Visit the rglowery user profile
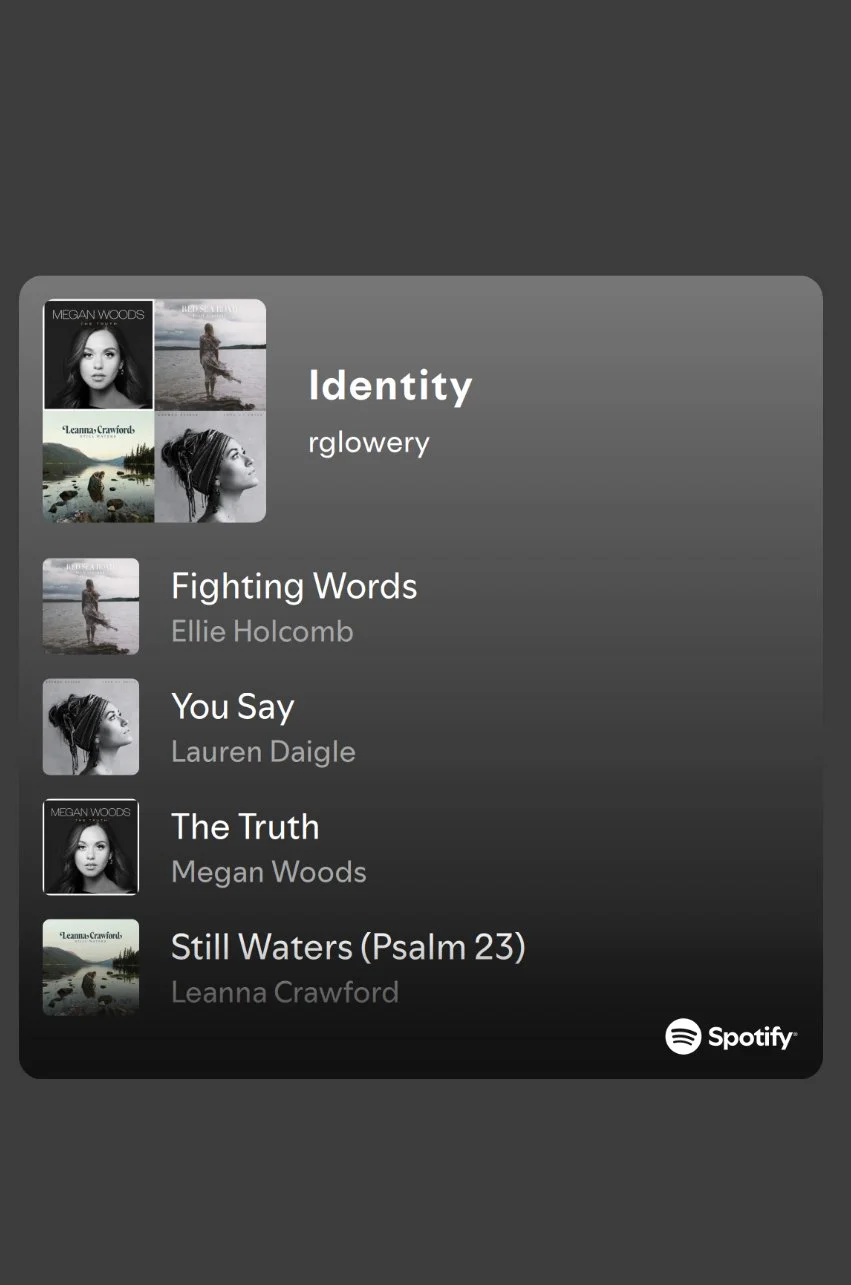 pyautogui.click(x=368, y=442)
